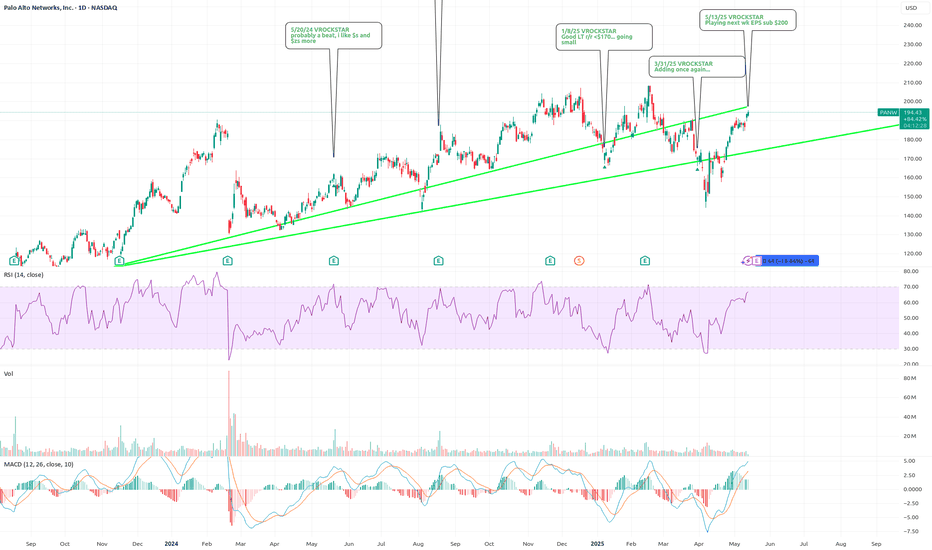This screenshot has width=932, height=550.
Task: Click the February 2025 earnings E marker
Action: point(645,260)
